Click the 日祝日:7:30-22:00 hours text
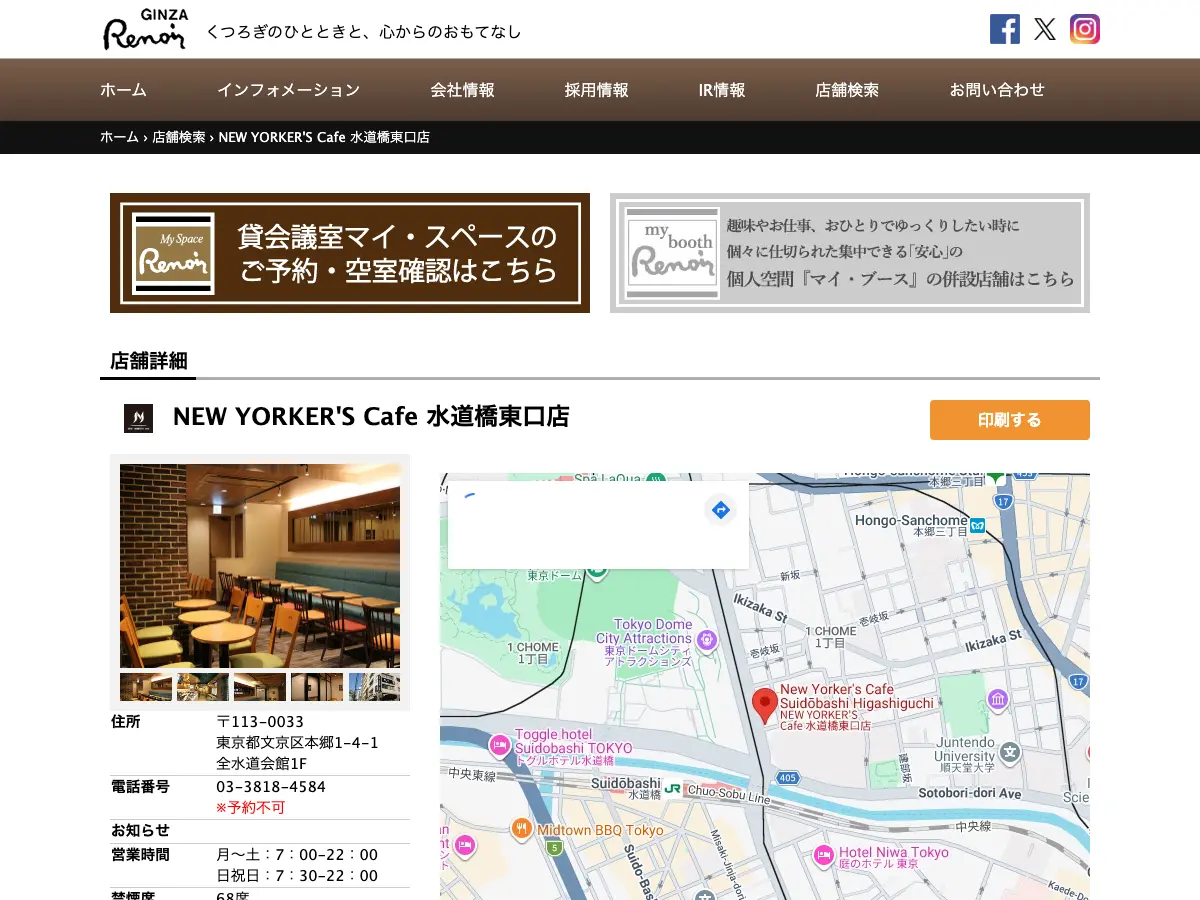This screenshot has width=1200, height=900. coord(297,876)
